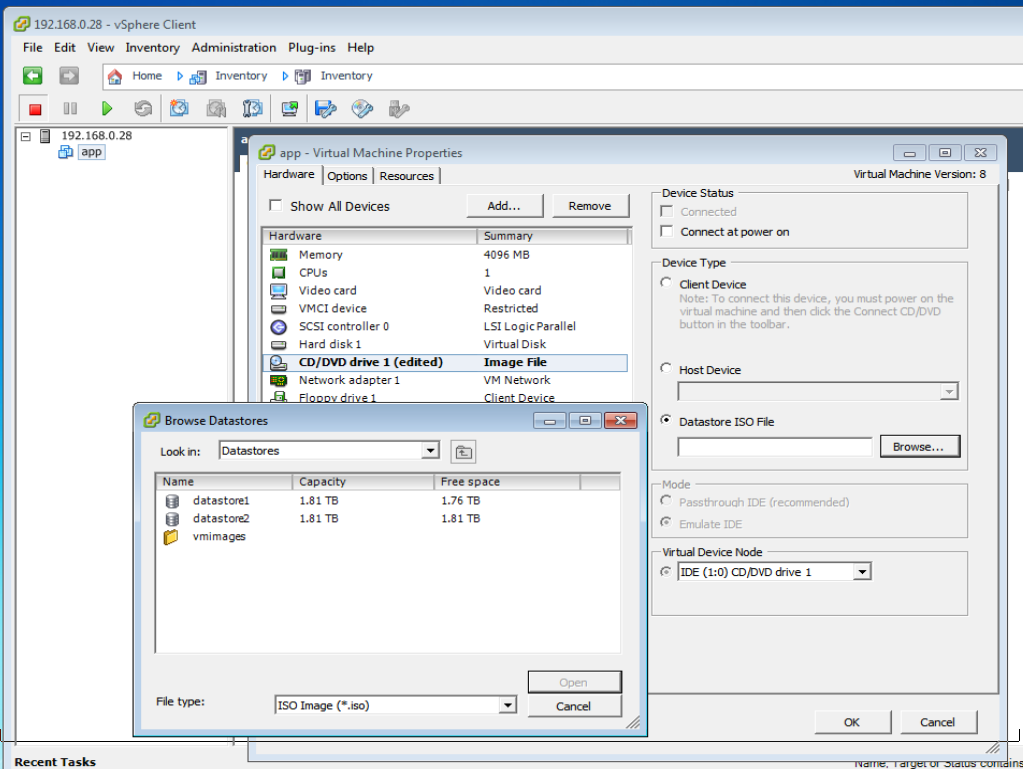Click the green back navigation arrow
This screenshot has width=1023, height=769.
point(33,76)
